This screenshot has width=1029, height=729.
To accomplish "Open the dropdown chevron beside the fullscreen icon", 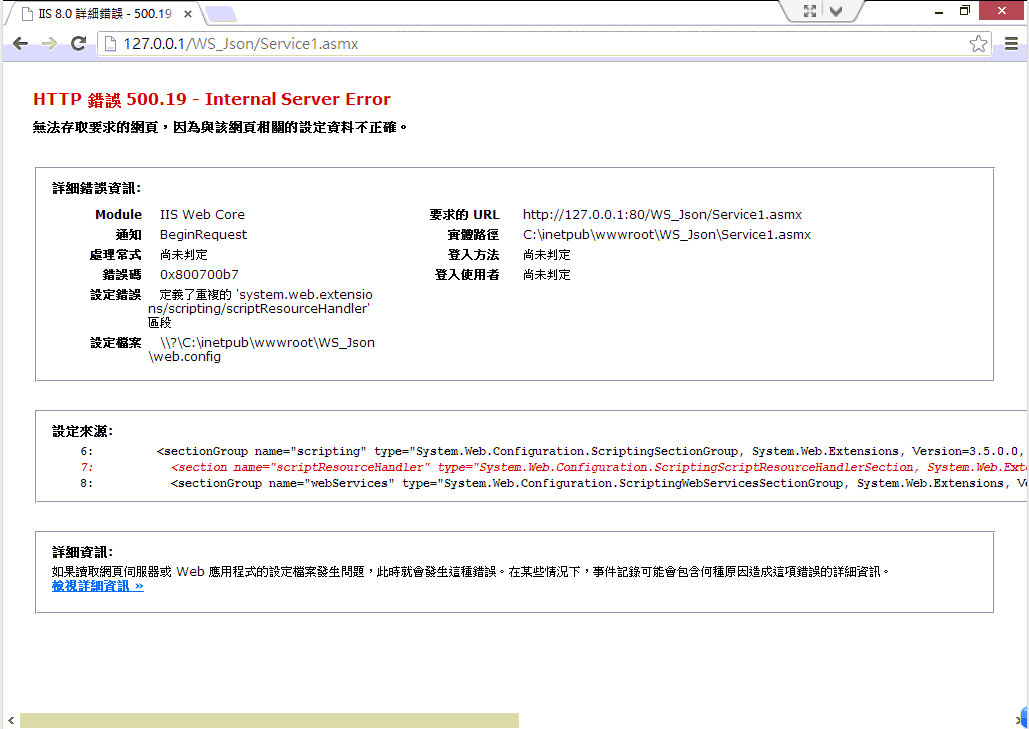I will (x=836, y=11).
